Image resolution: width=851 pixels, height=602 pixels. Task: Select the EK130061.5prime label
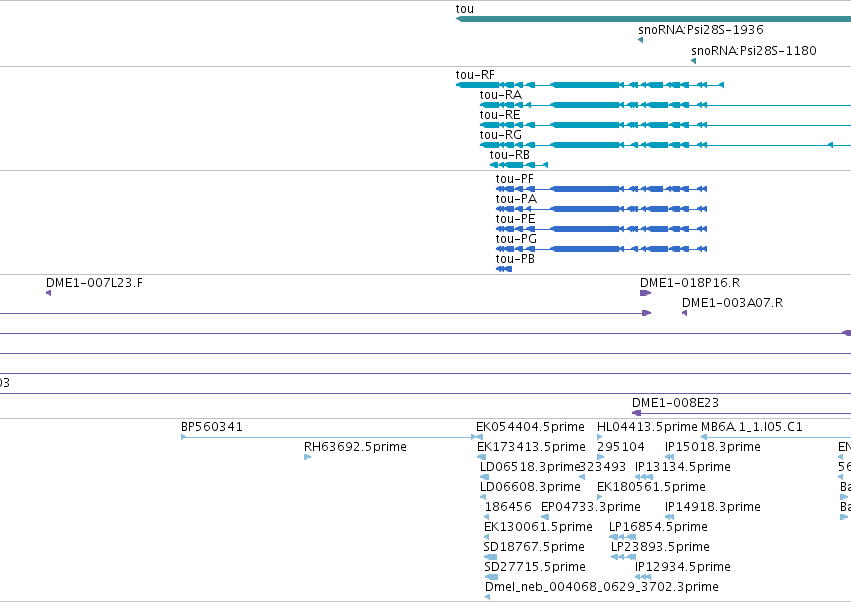tap(538, 527)
